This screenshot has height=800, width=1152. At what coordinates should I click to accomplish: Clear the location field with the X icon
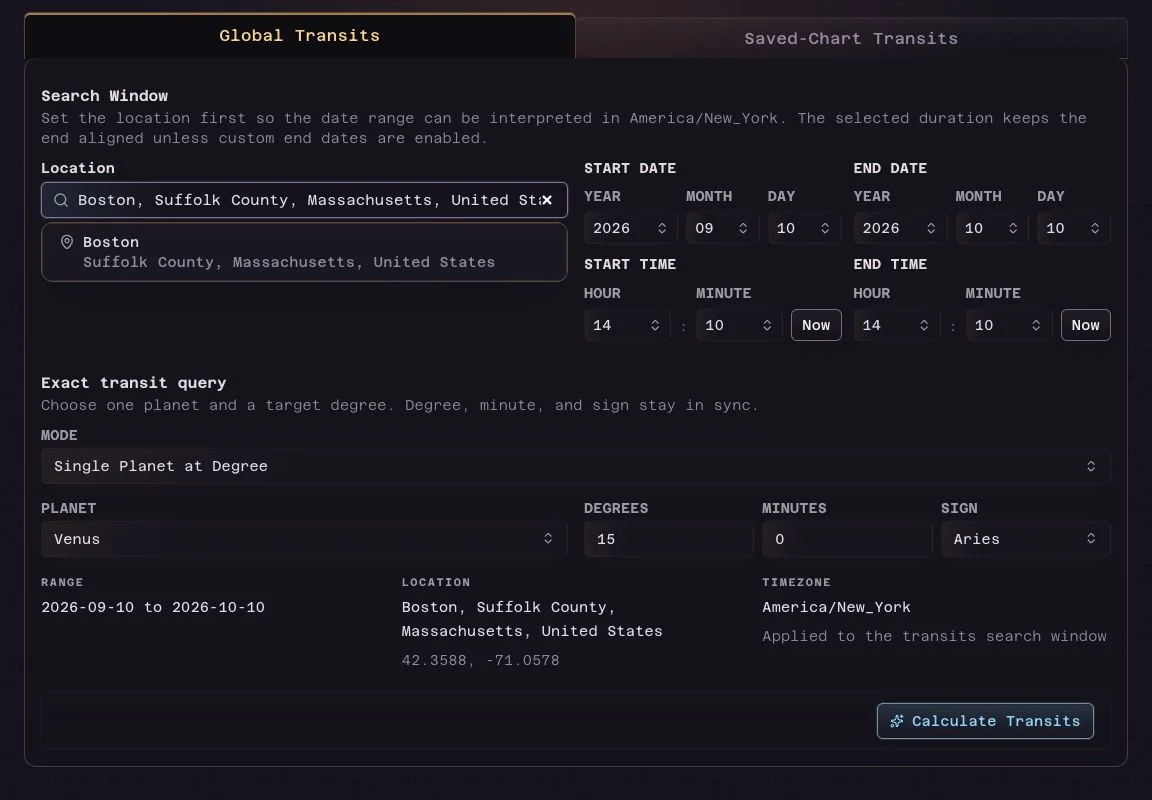click(x=547, y=200)
